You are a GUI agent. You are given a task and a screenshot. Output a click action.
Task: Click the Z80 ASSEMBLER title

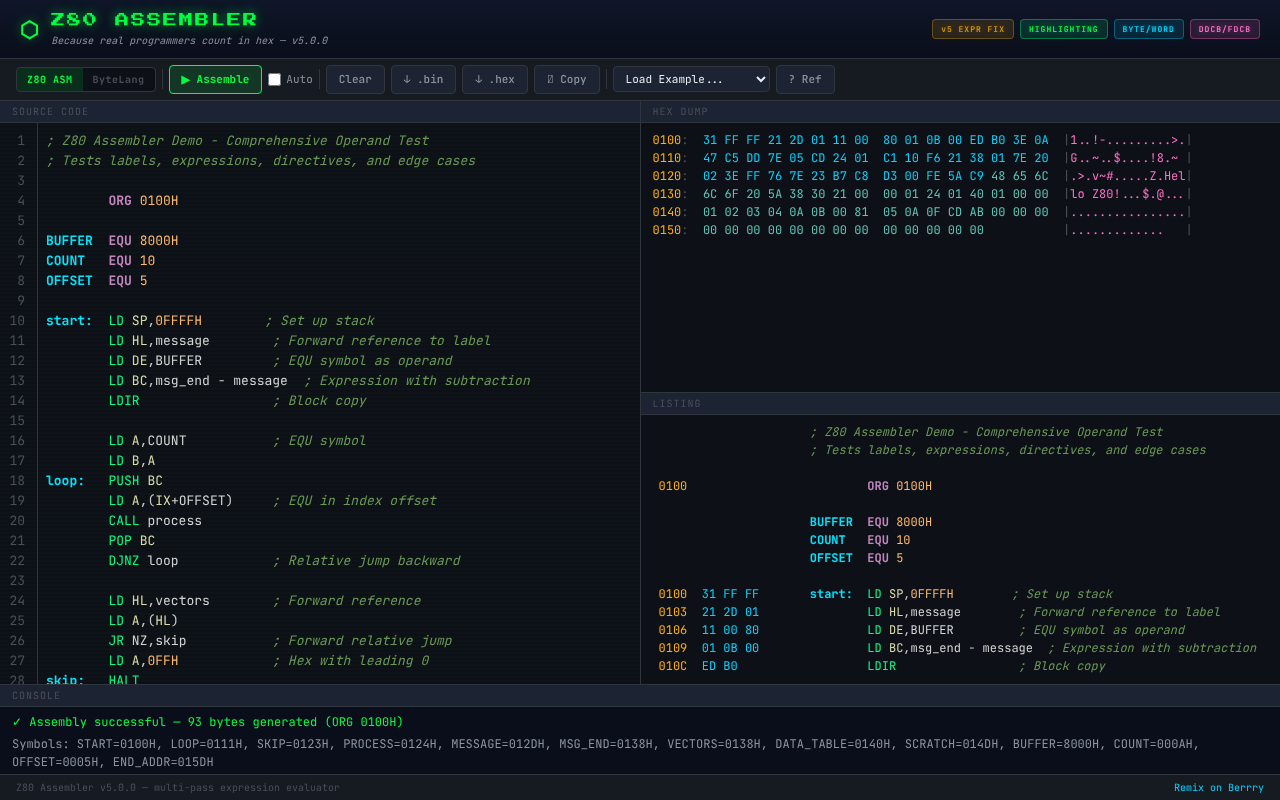154,20
